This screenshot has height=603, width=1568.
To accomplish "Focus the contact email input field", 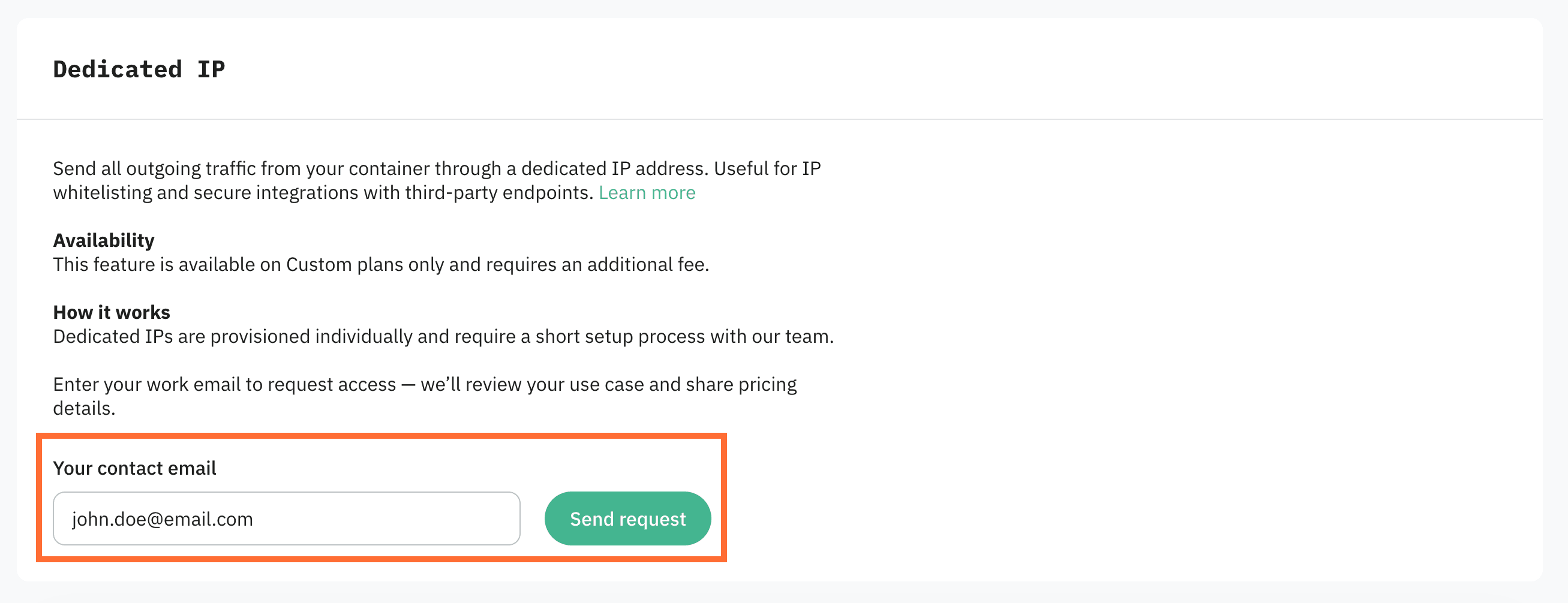I will (286, 518).
